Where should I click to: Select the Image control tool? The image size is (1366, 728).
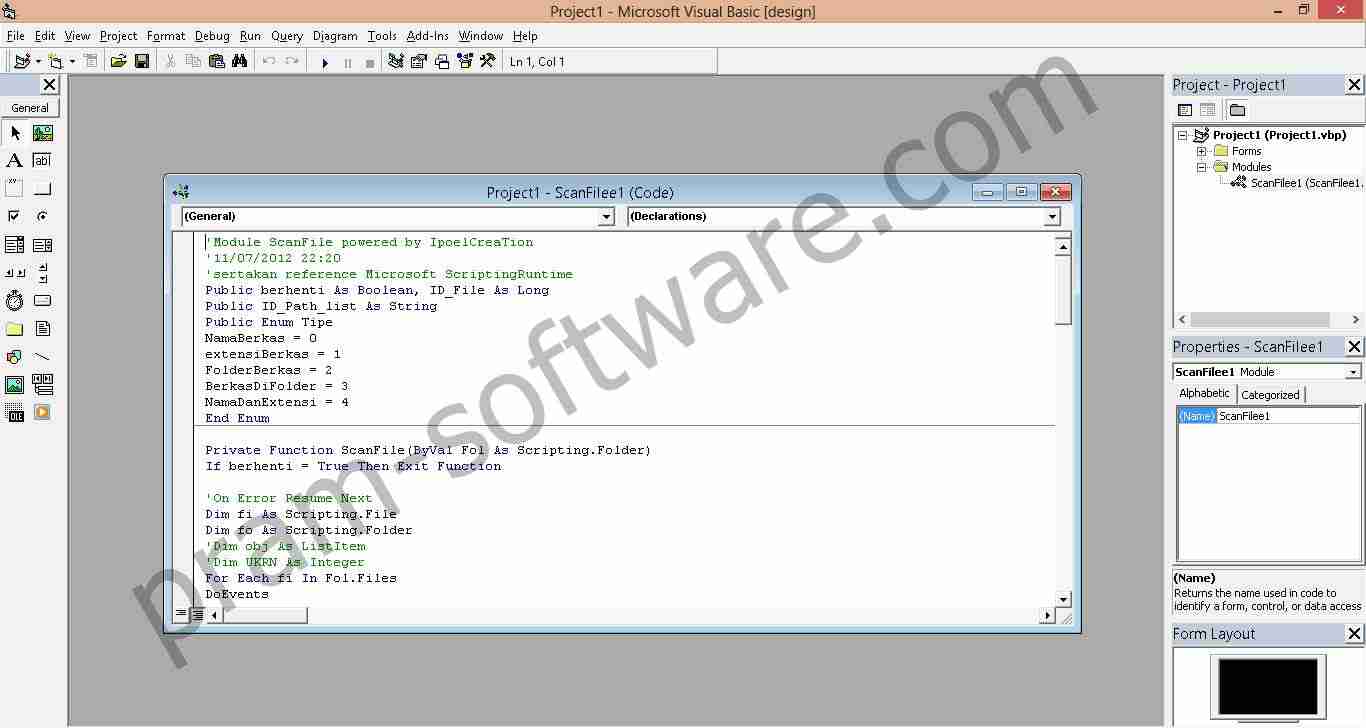(x=15, y=385)
